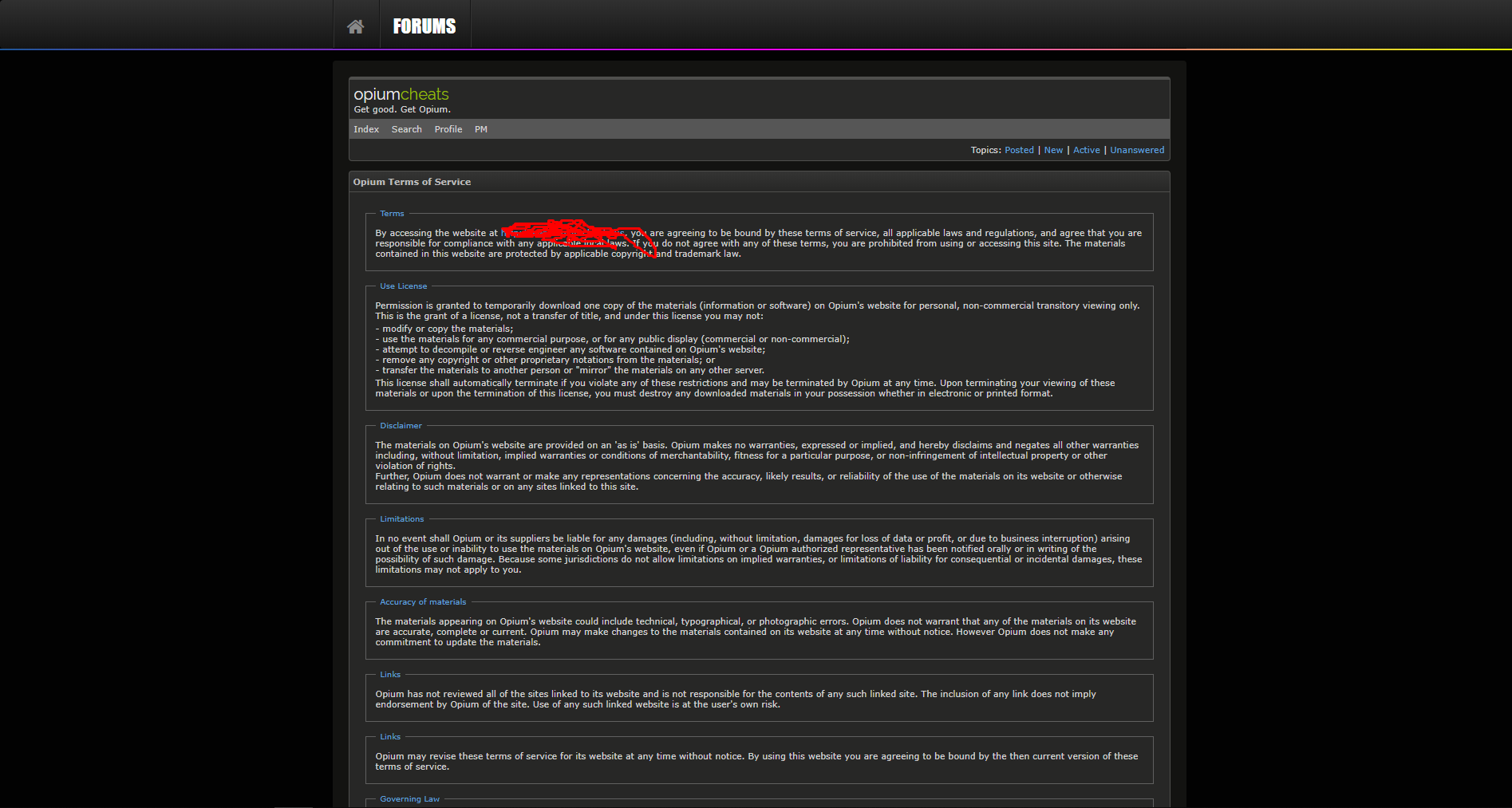
Task: Open the Search menu item
Action: (406, 129)
